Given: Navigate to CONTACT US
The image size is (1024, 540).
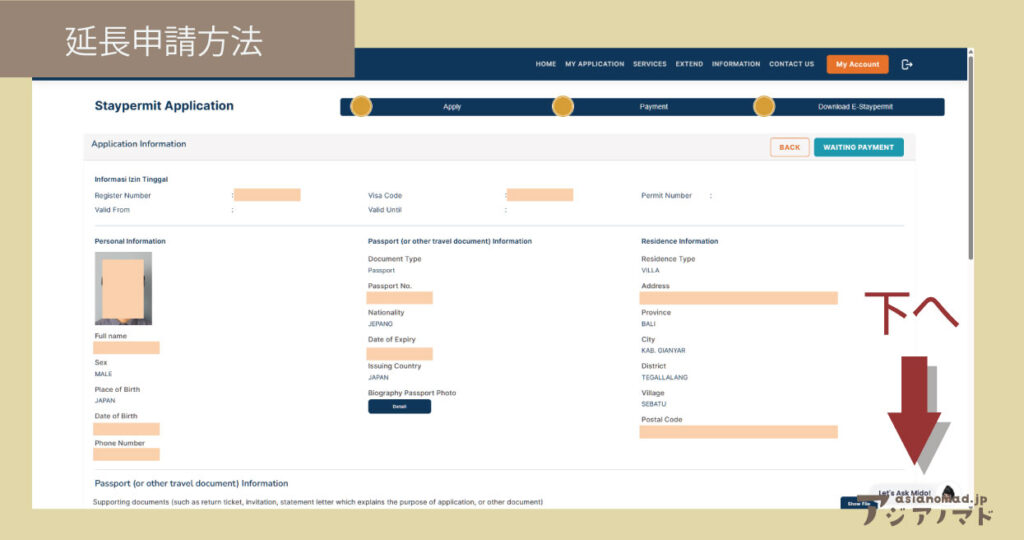Looking at the screenshot, I should pos(791,64).
